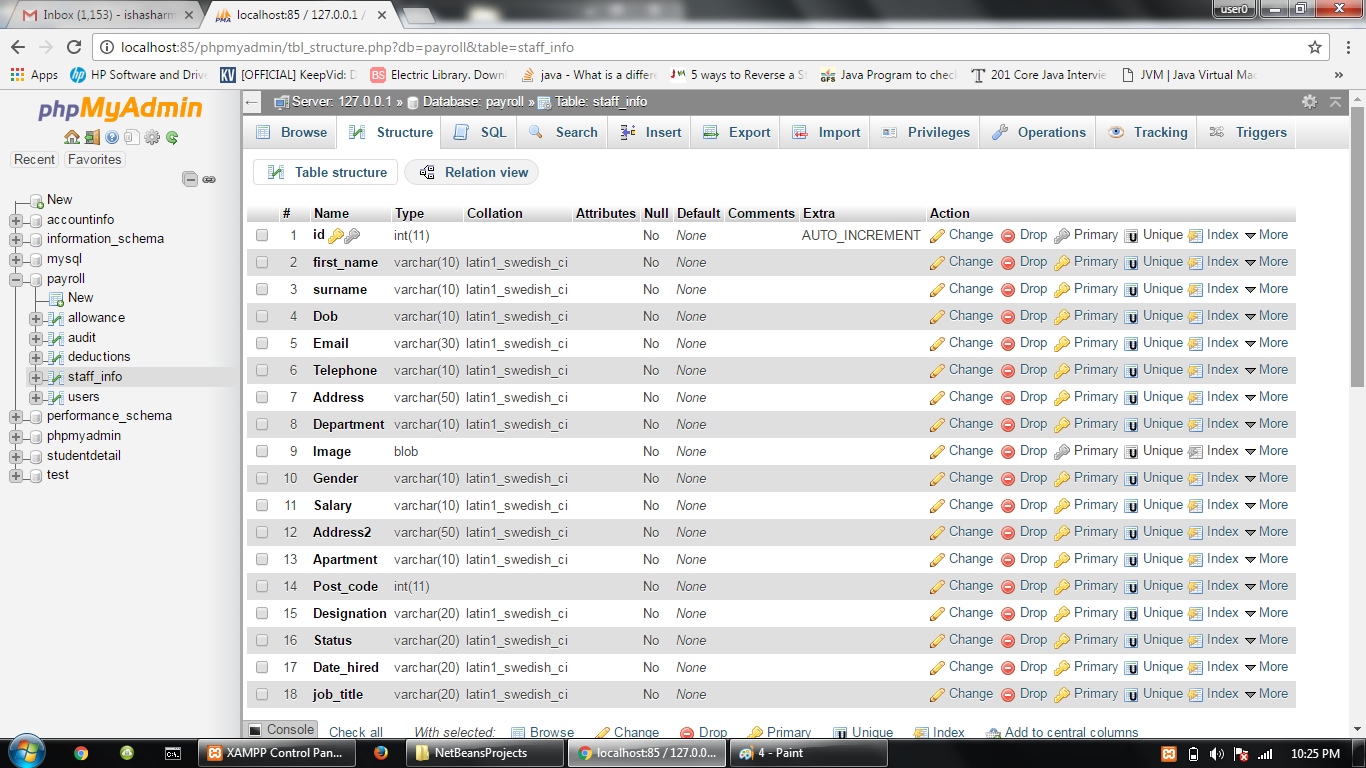
Task: Click the Relation view button
Action: coord(472,172)
